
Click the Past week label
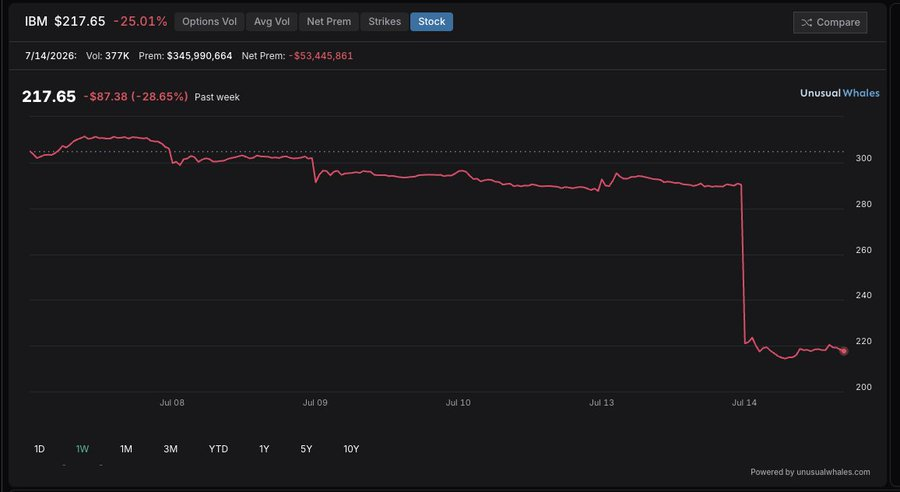217,97
